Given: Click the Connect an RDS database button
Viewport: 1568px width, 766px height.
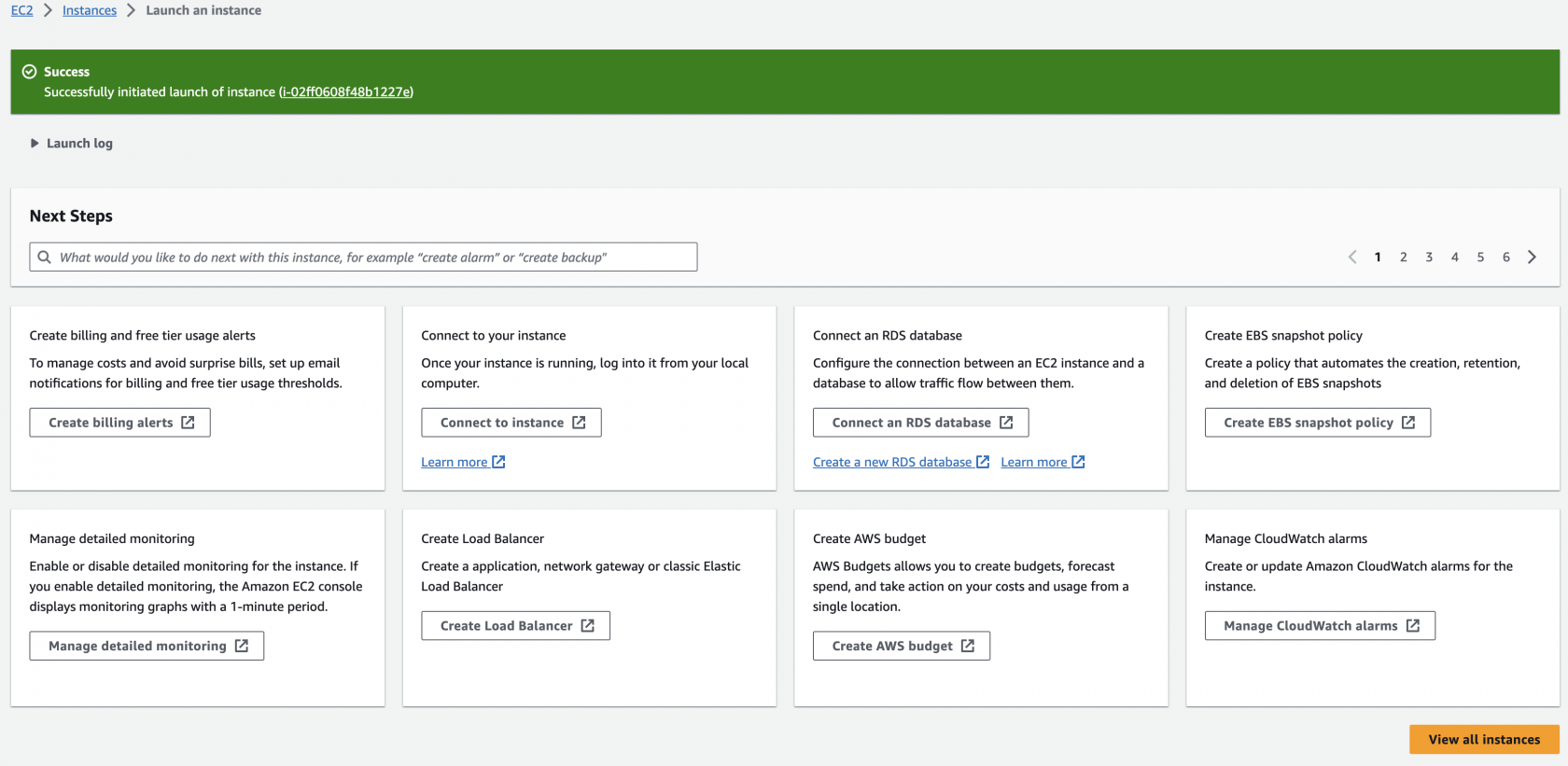Looking at the screenshot, I should click(x=920, y=423).
